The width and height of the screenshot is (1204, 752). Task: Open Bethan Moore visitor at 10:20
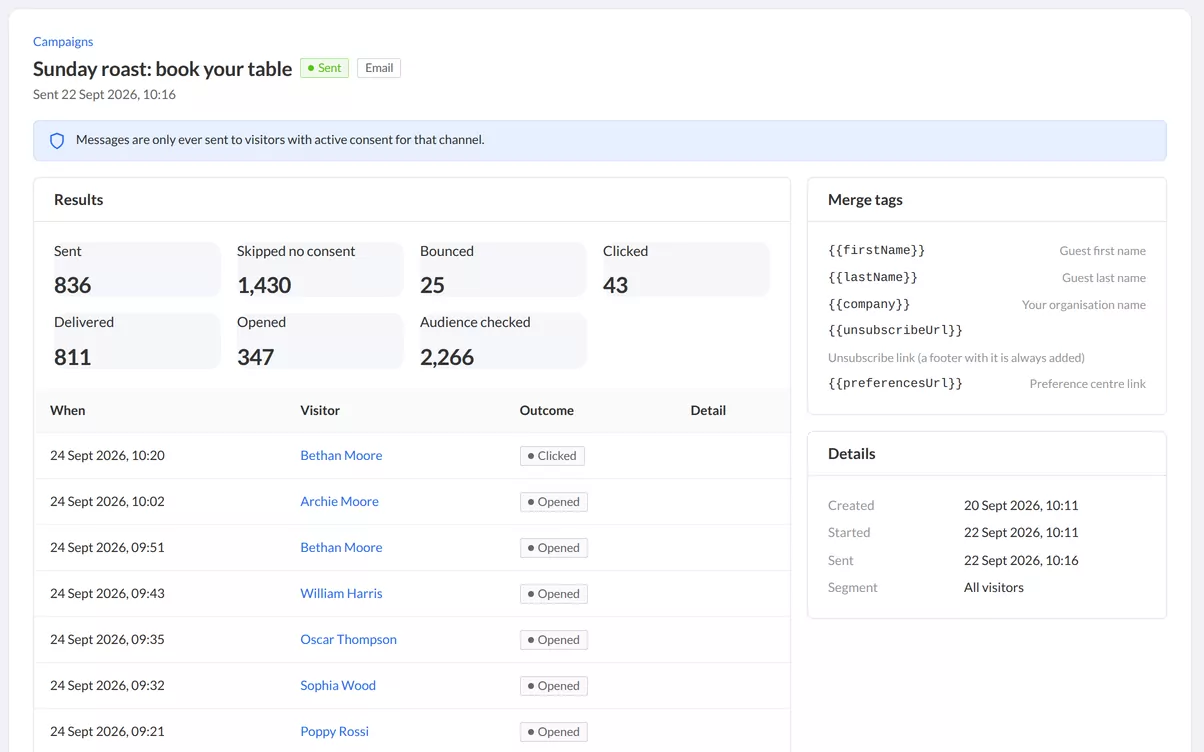tap(341, 455)
